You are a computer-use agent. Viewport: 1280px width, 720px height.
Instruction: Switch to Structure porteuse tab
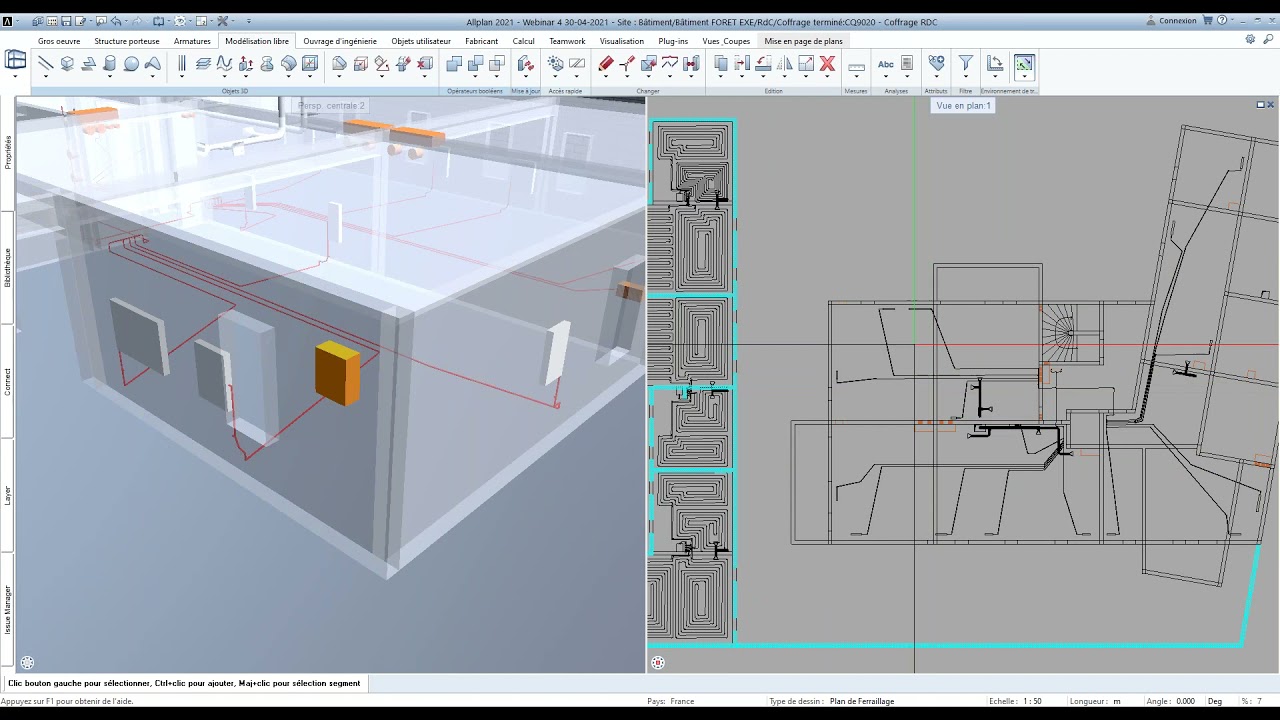pos(127,41)
